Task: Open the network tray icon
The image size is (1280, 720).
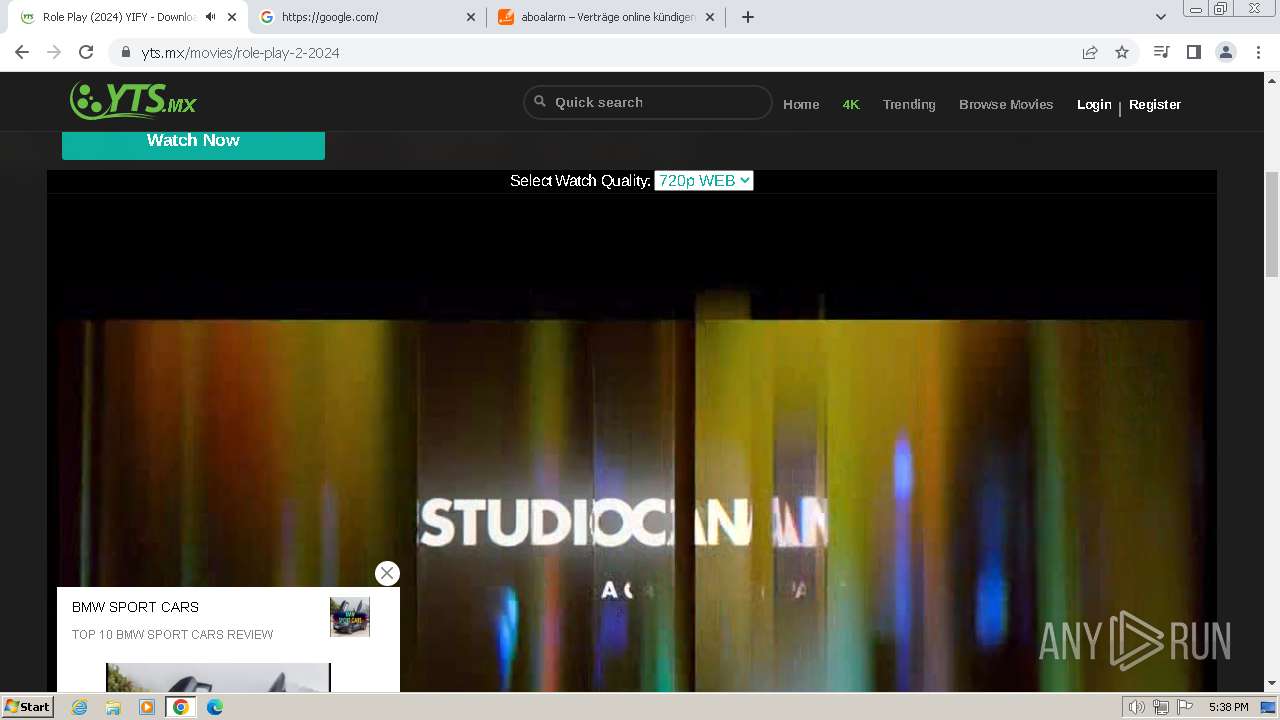Action: [x=1161, y=707]
